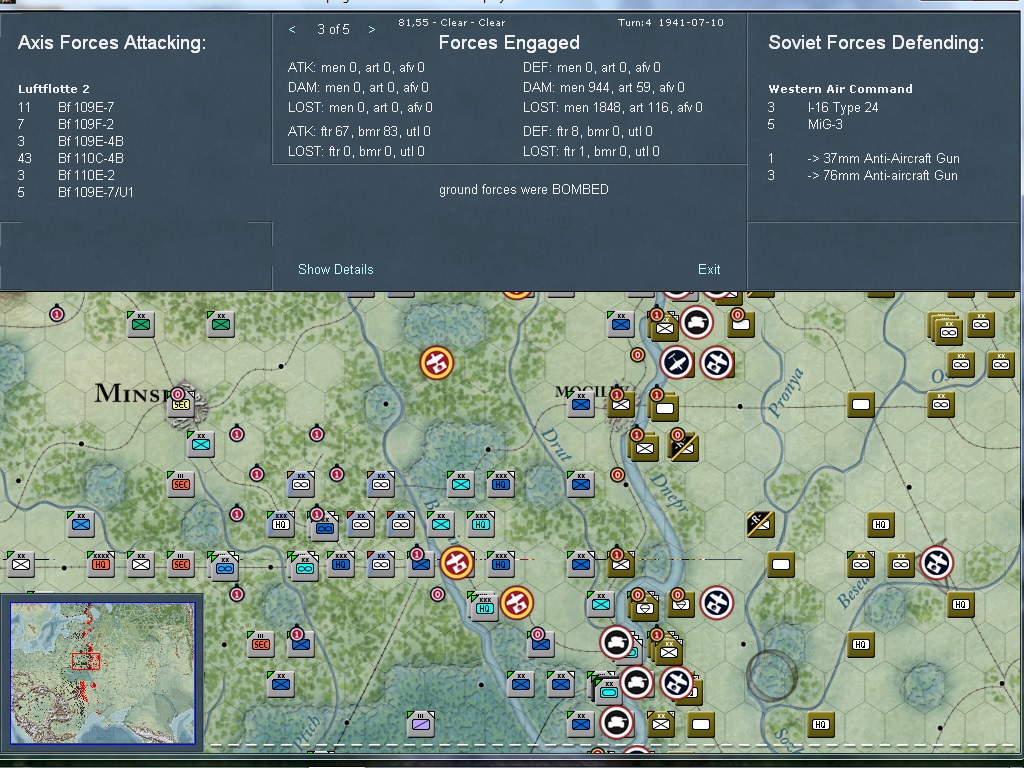The image size is (1024, 768).
Task: Select Soviet HQ counter near Sozh river
Action: point(821,724)
